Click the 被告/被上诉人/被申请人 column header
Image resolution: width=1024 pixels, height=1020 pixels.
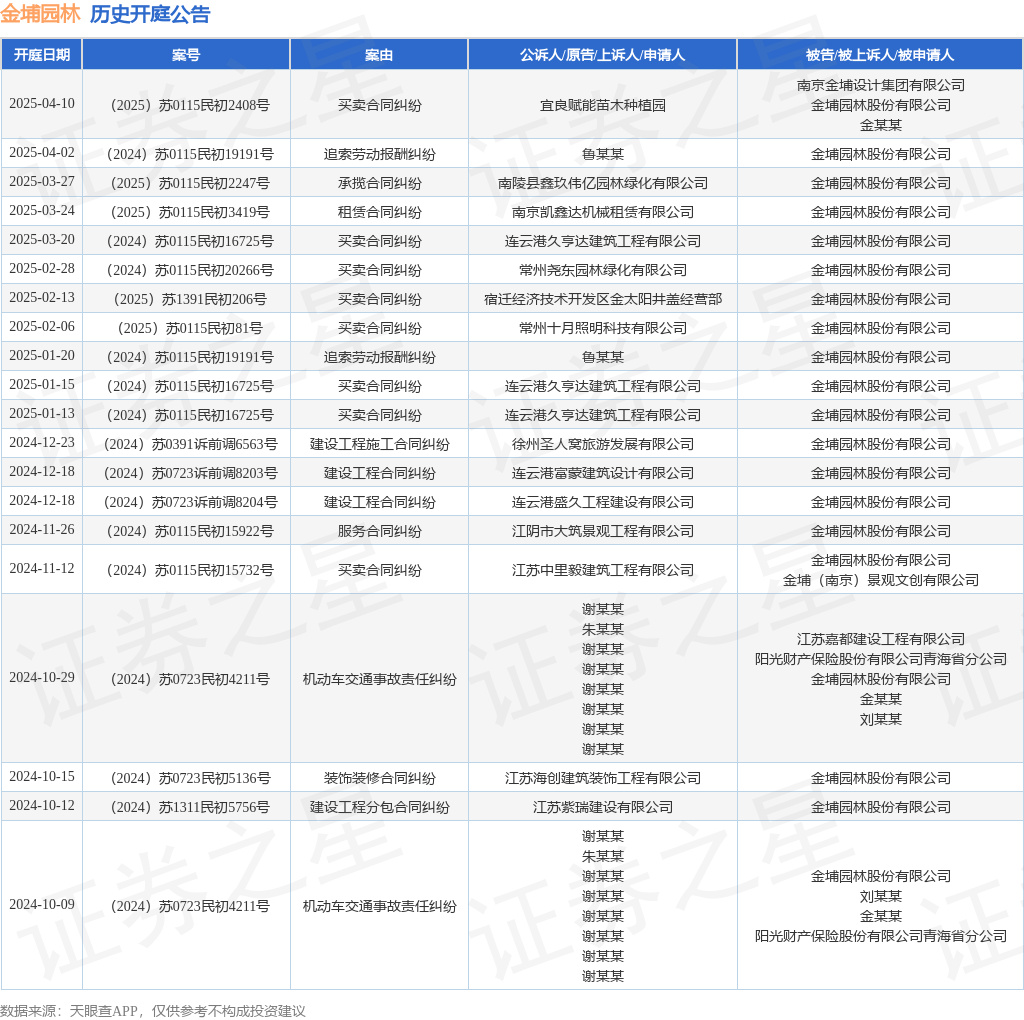click(x=880, y=55)
